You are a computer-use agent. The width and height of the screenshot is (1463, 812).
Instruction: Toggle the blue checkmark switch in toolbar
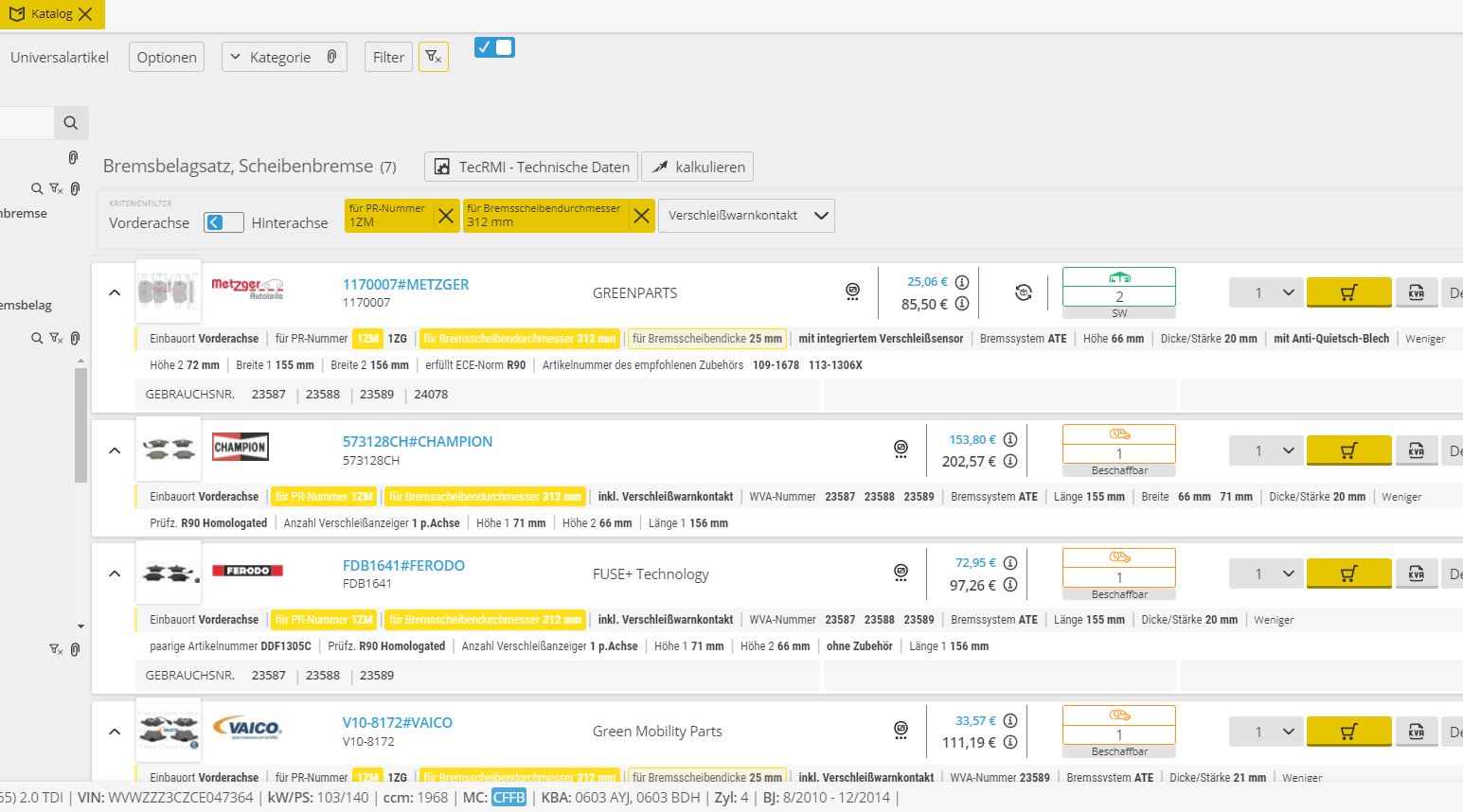pos(494,47)
